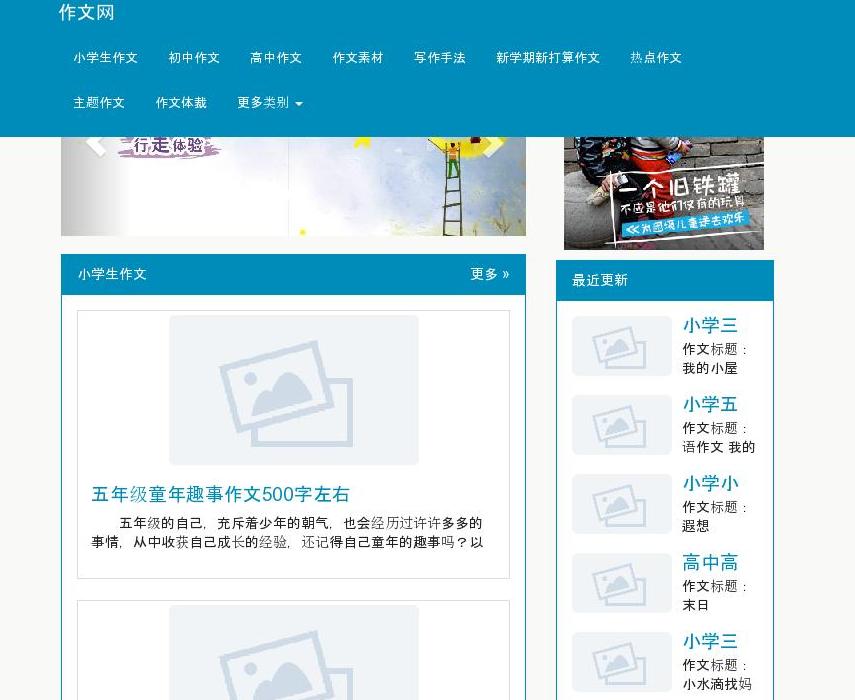Open the 高中高 recent update link
Viewport: 855px width, 700px height.
pos(710,563)
